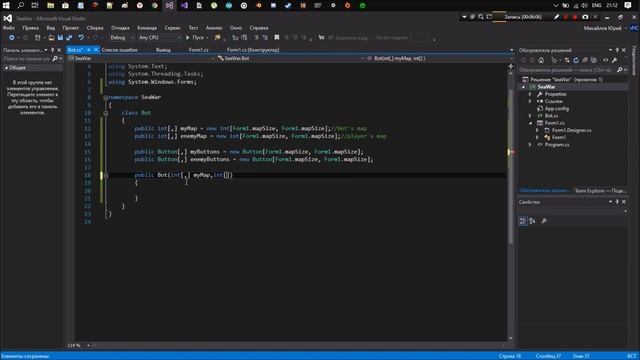Open the Отладка menu
The height and width of the screenshot is (360, 640).
click(x=120, y=28)
